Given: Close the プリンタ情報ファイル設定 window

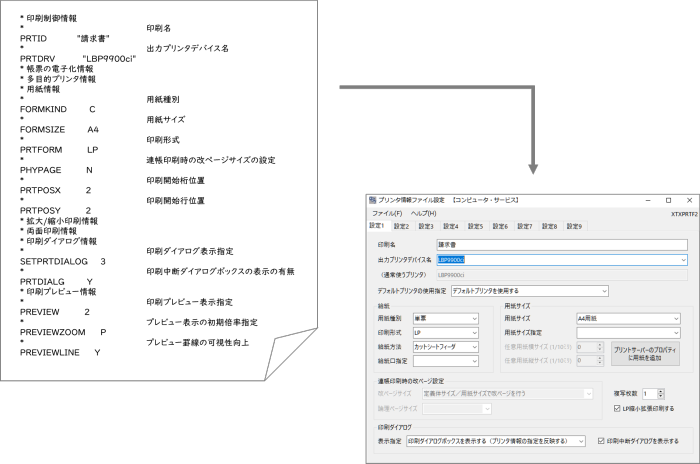Looking at the screenshot, I should click(689, 201).
